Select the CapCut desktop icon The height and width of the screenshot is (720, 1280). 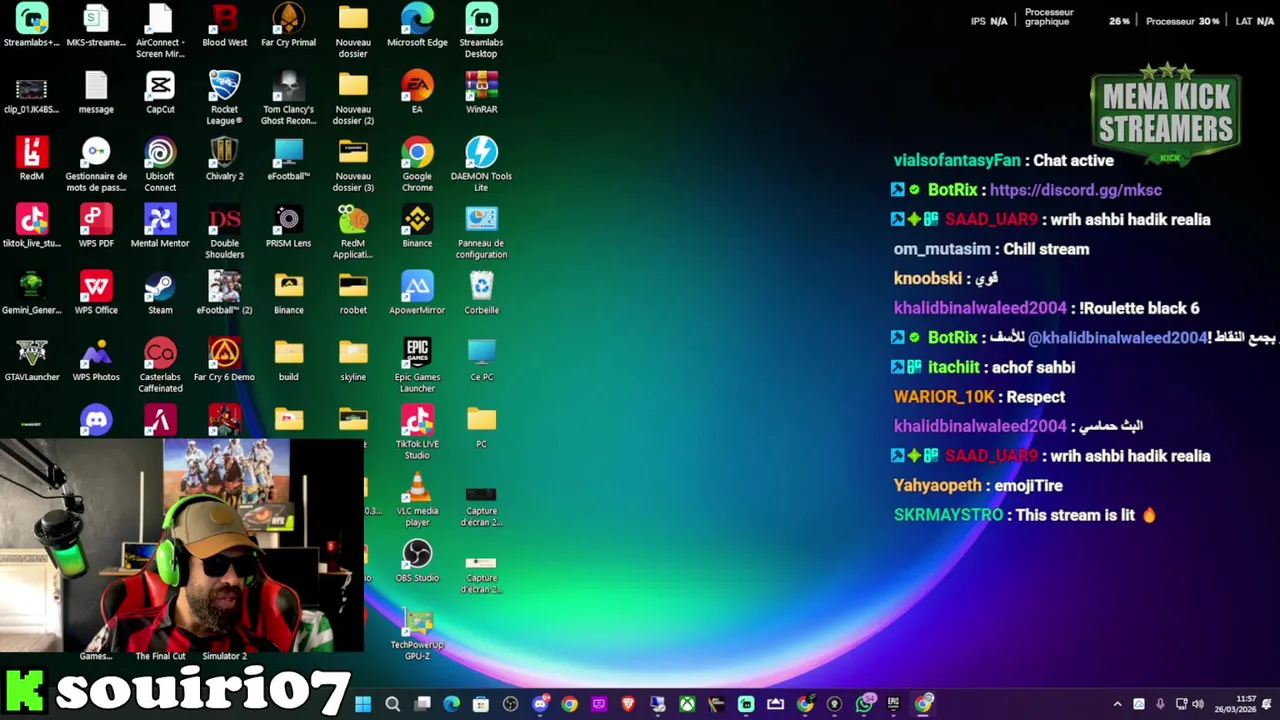(x=160, y=92)
